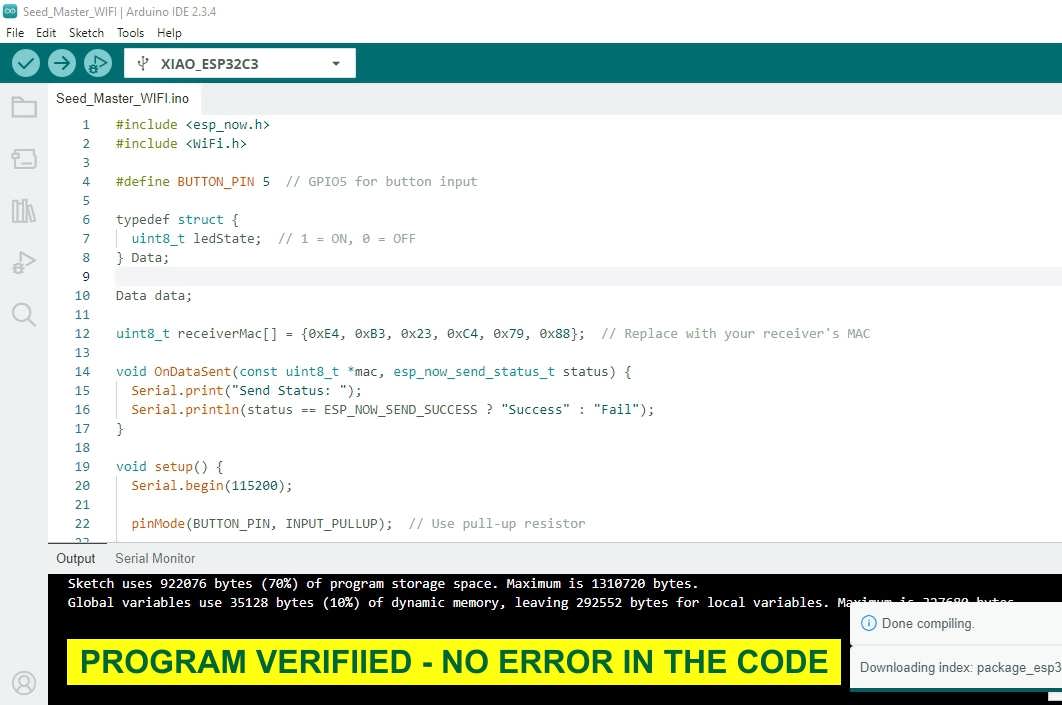Start debugging with the Debug toolbar button
The image size is (1062, 705).
[x=98, y=64]
